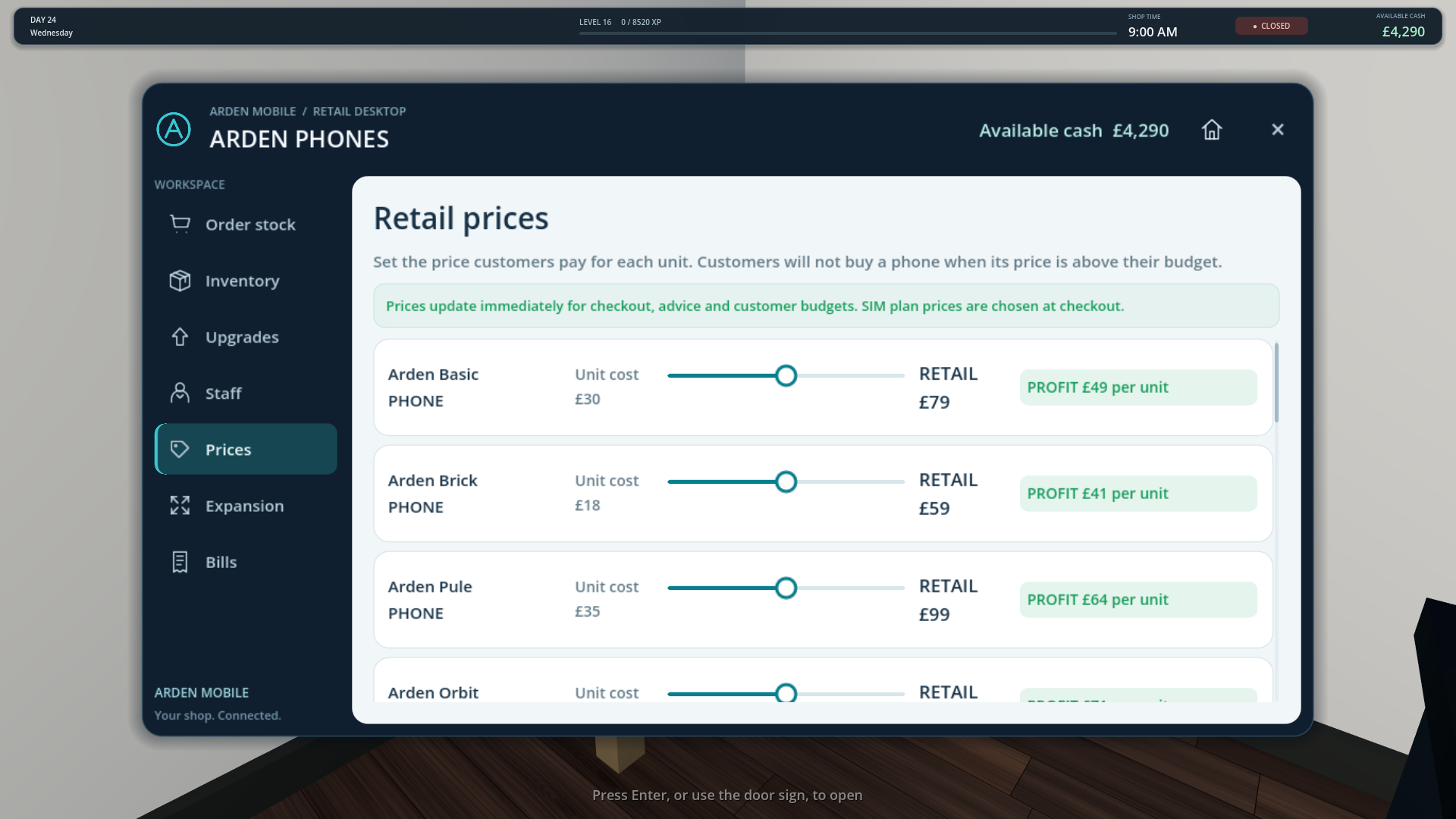Go to the Inventory section
The image size is (1456, 819).
[246, 281]
